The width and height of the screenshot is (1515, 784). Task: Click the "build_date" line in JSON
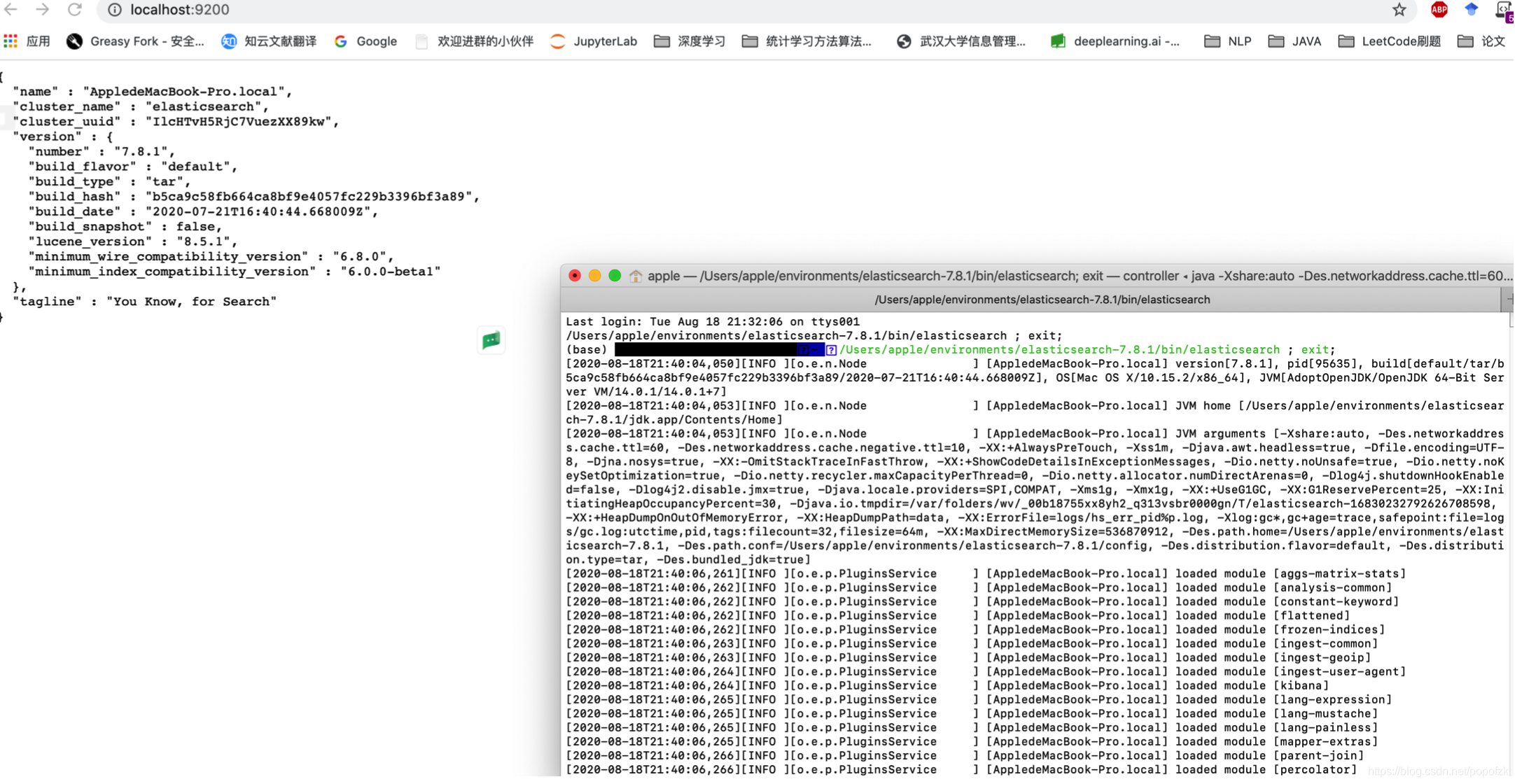pyautogui.click(x=203, y=211)
